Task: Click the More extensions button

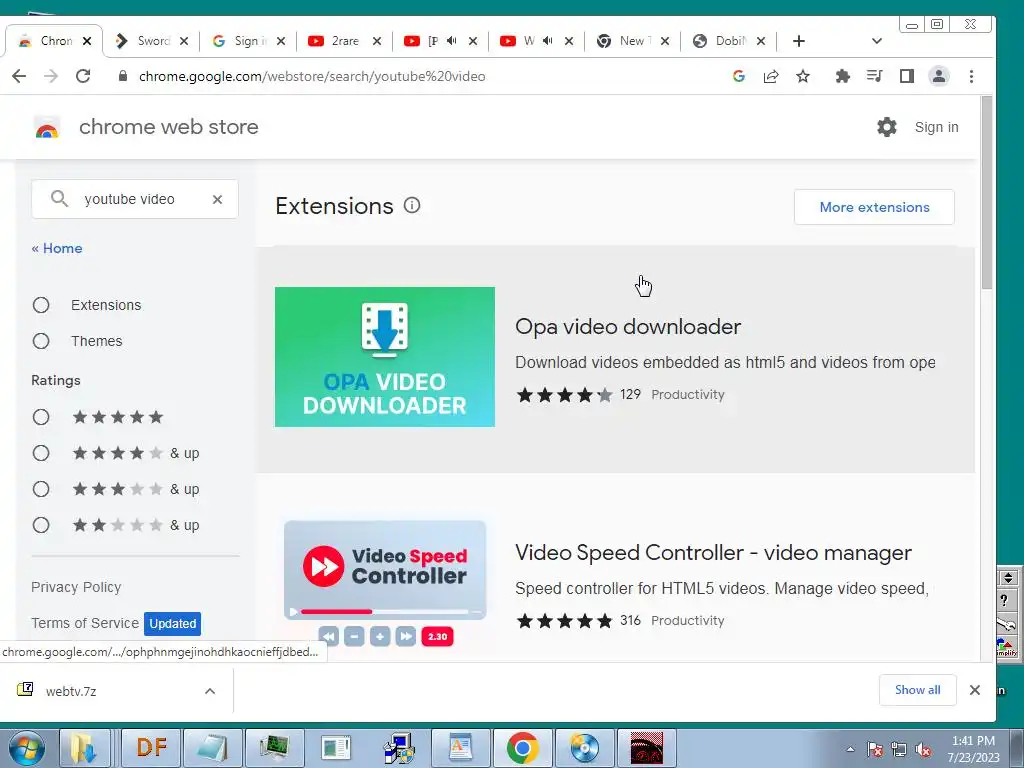Action: point(874,207)
